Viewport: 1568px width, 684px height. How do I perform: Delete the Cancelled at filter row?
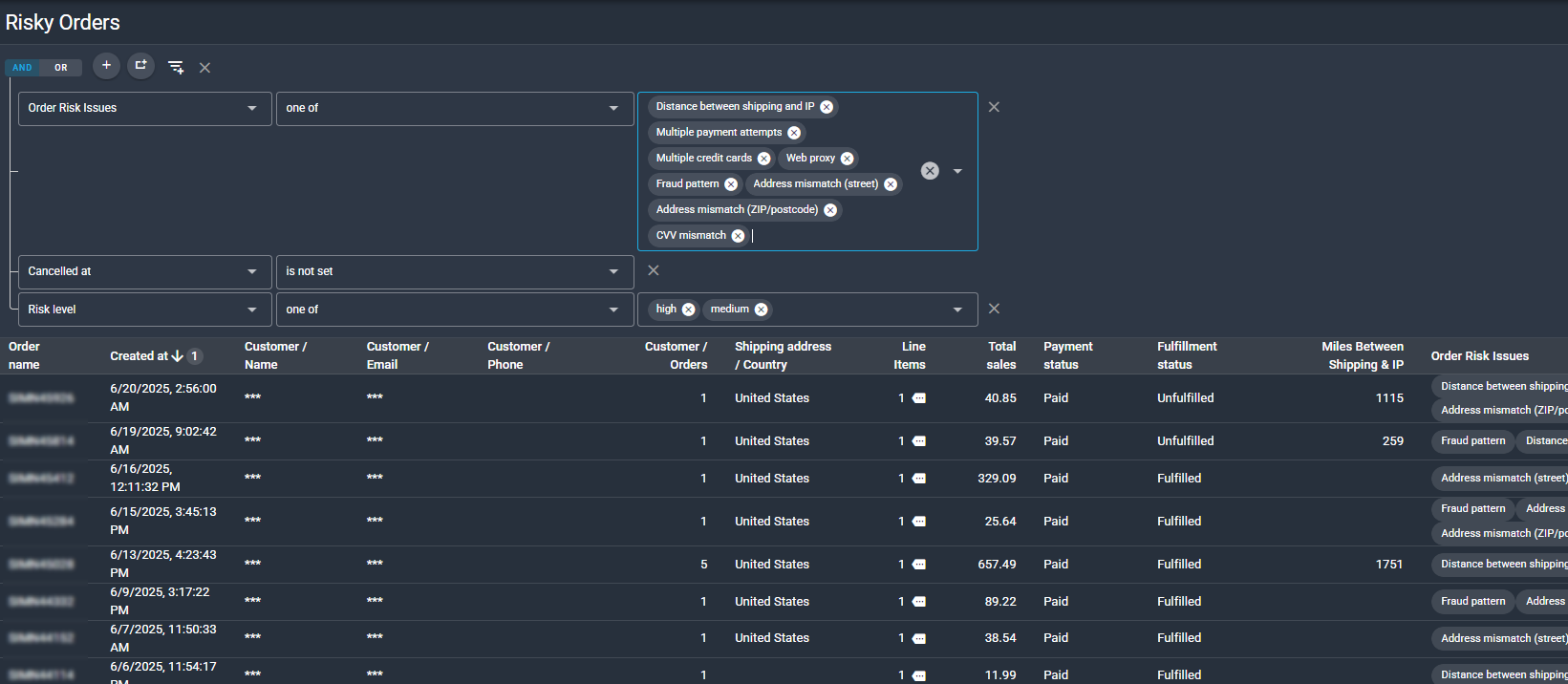point(654,271)
